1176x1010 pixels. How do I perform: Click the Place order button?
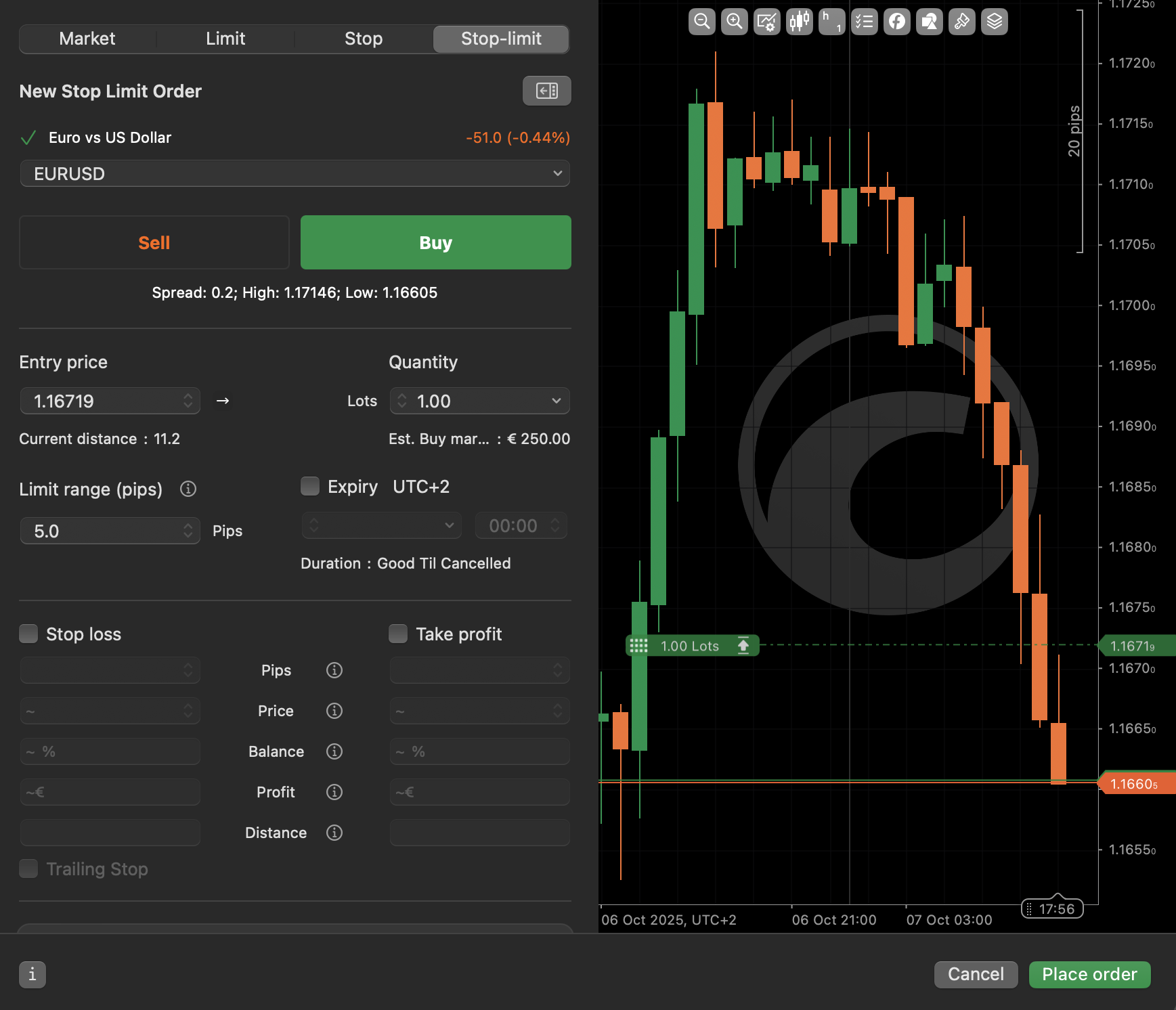point(1089,974)
